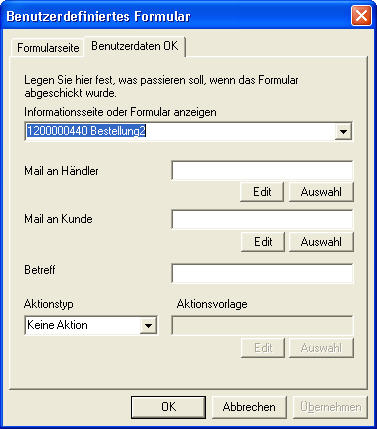Screen dimensions: 377x429
Task: Focus the Mail an Kunde text field
Action: [x=262, y=219]
